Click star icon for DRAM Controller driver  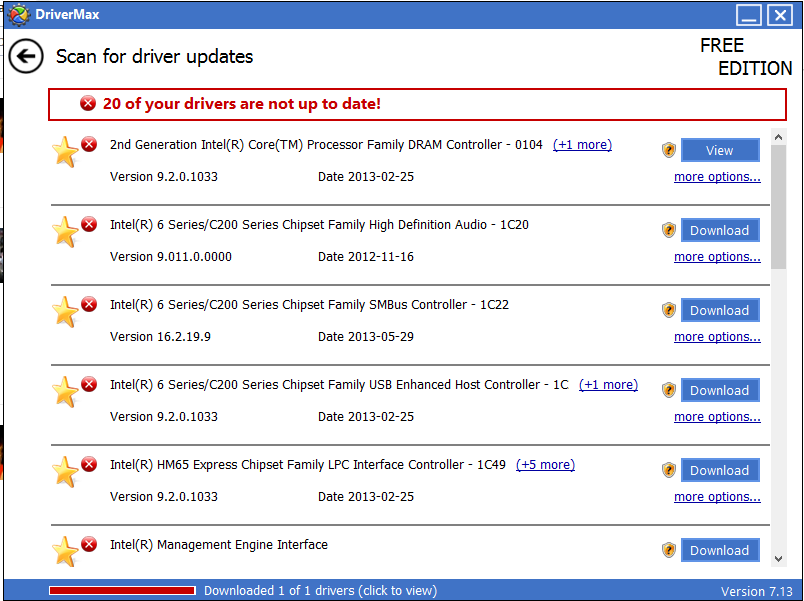(x=65, y=152)
